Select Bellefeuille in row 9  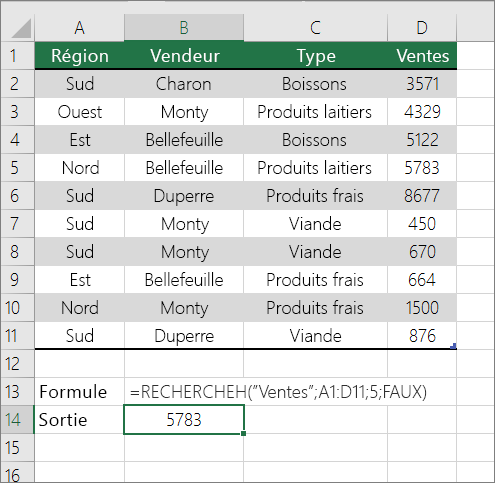coord(184,280)
